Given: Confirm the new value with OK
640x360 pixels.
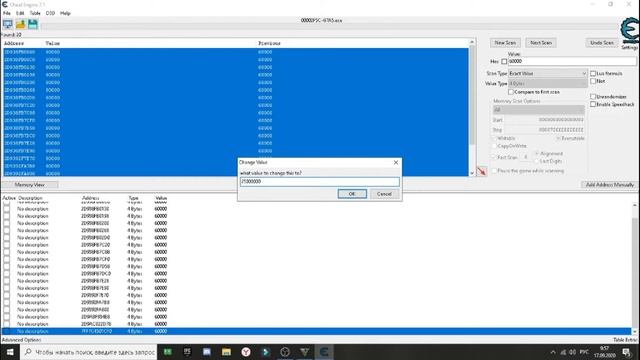Looking at the screenshot, I should coord(352,194).
